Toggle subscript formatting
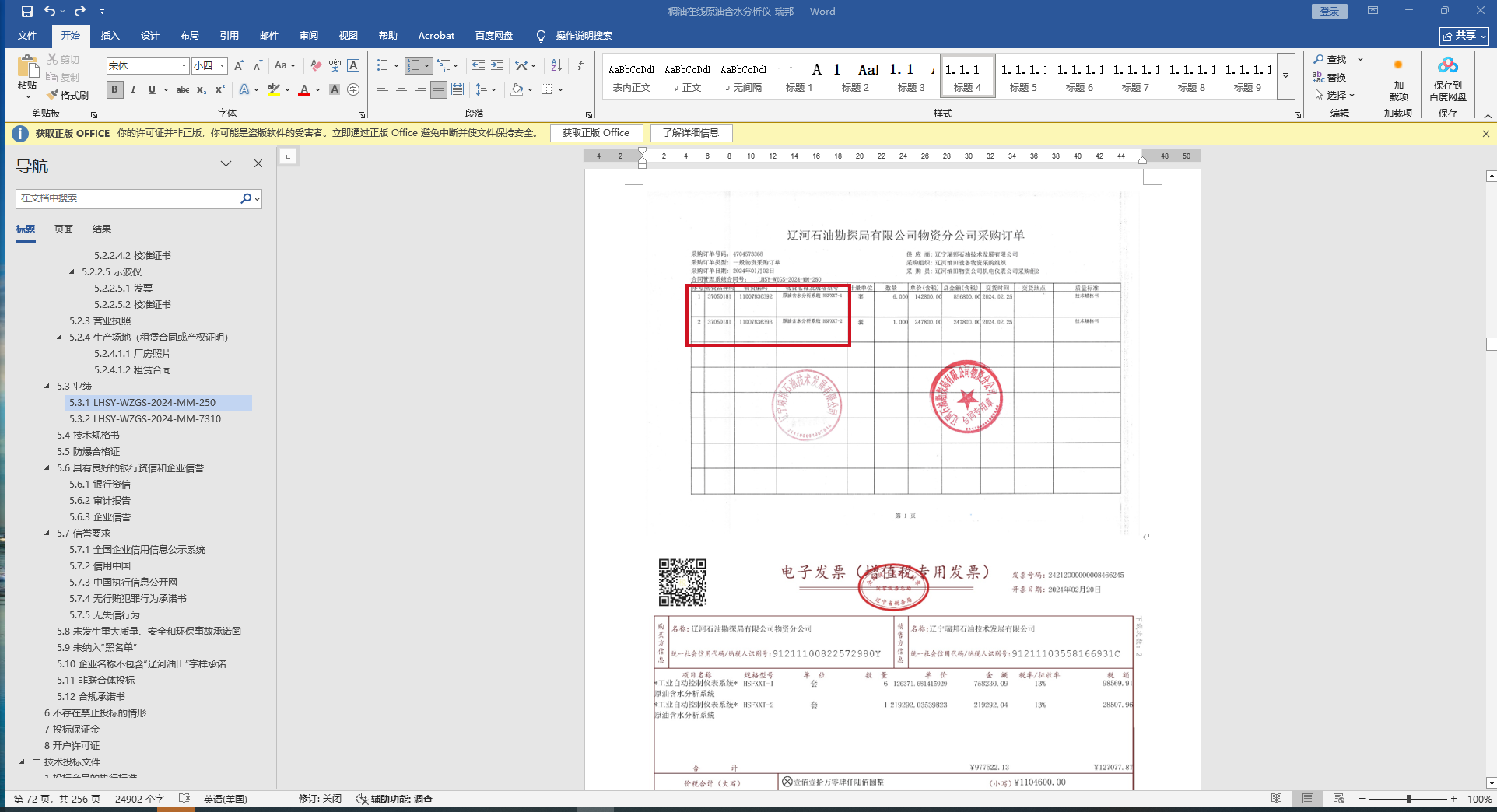The height and width of the screenshot is (812, 1497). pos(202,89)
